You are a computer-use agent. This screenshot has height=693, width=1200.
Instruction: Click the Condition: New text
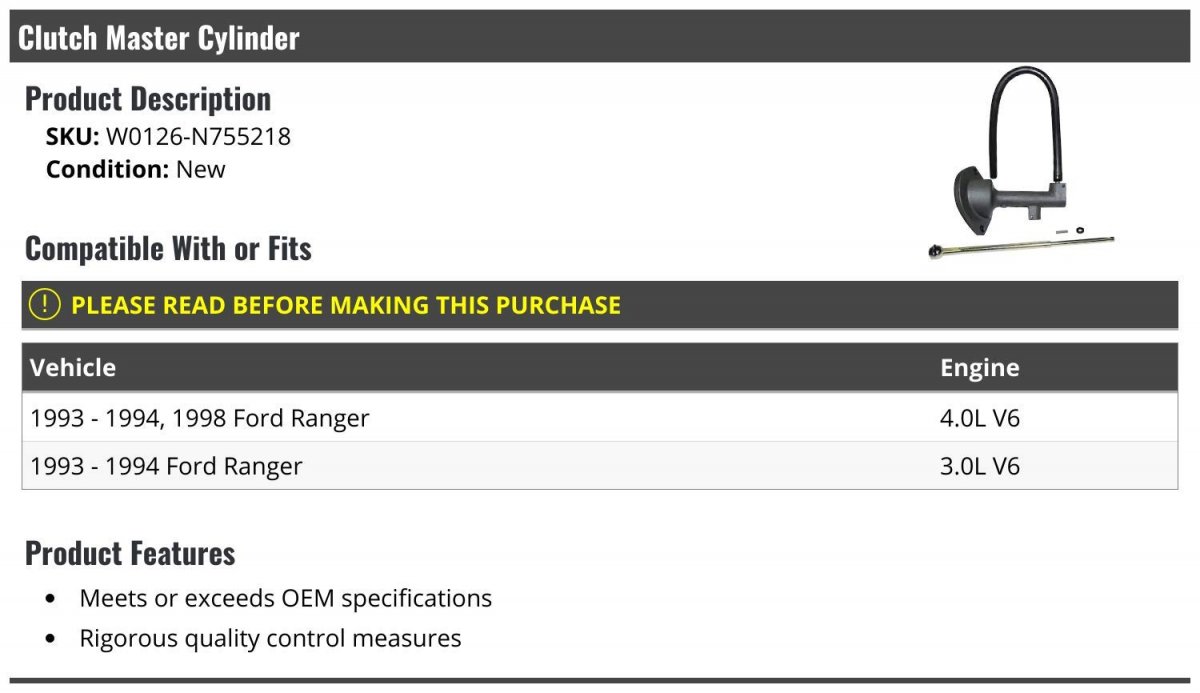pos(136,169)
